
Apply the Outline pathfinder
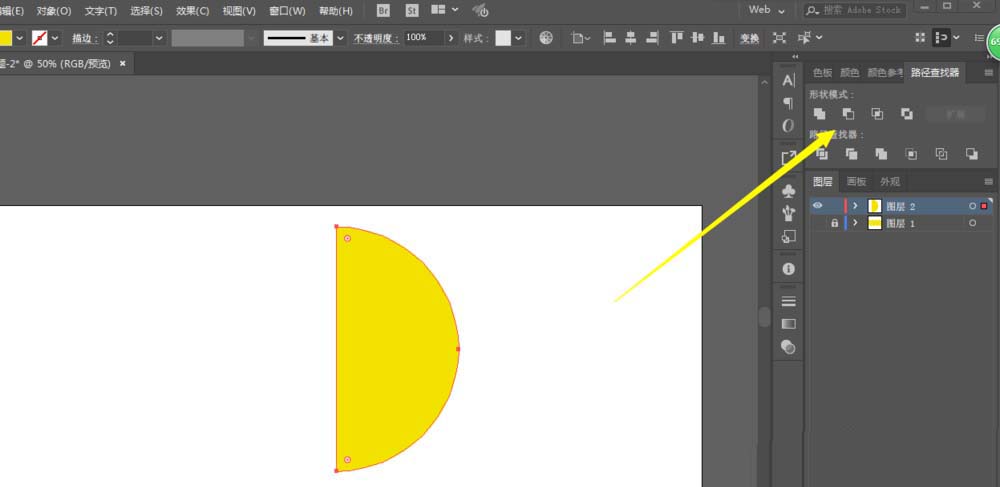pos(941,154)
